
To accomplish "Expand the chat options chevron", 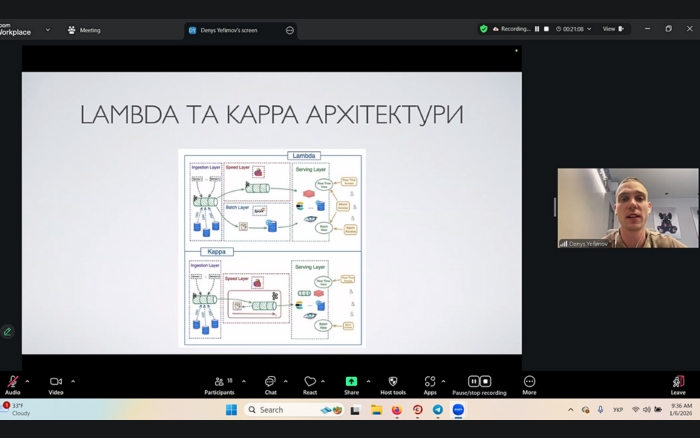I will click(x=285, y=381).
